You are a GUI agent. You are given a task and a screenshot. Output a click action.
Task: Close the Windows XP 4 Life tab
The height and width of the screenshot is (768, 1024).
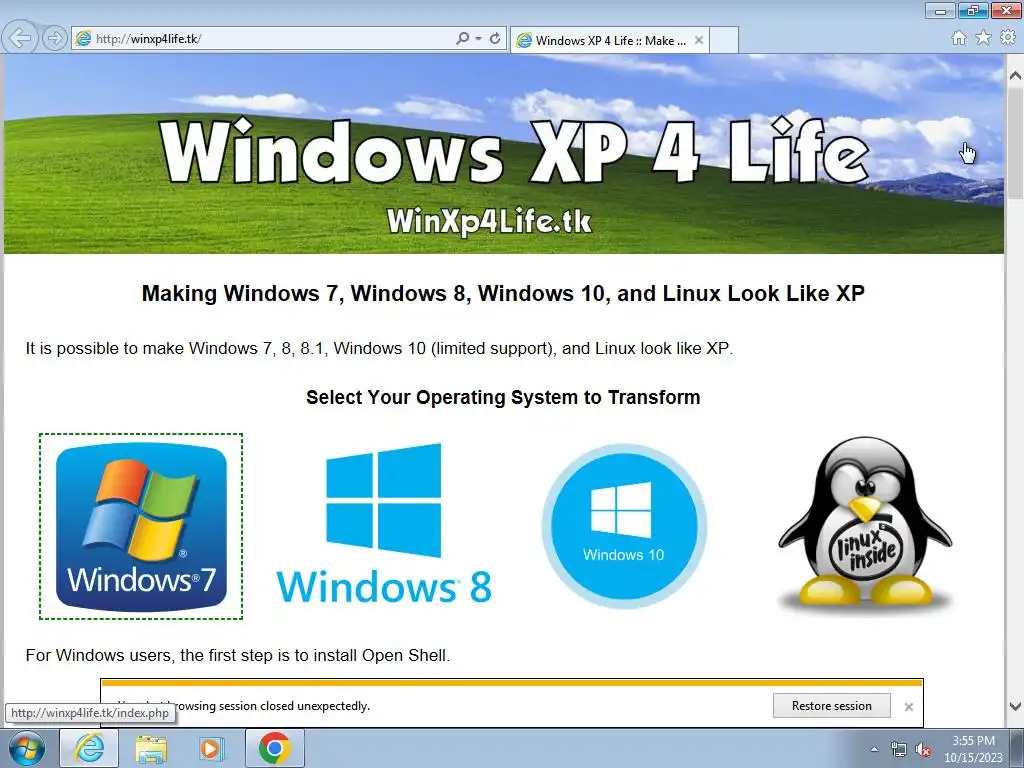(699, 40)
